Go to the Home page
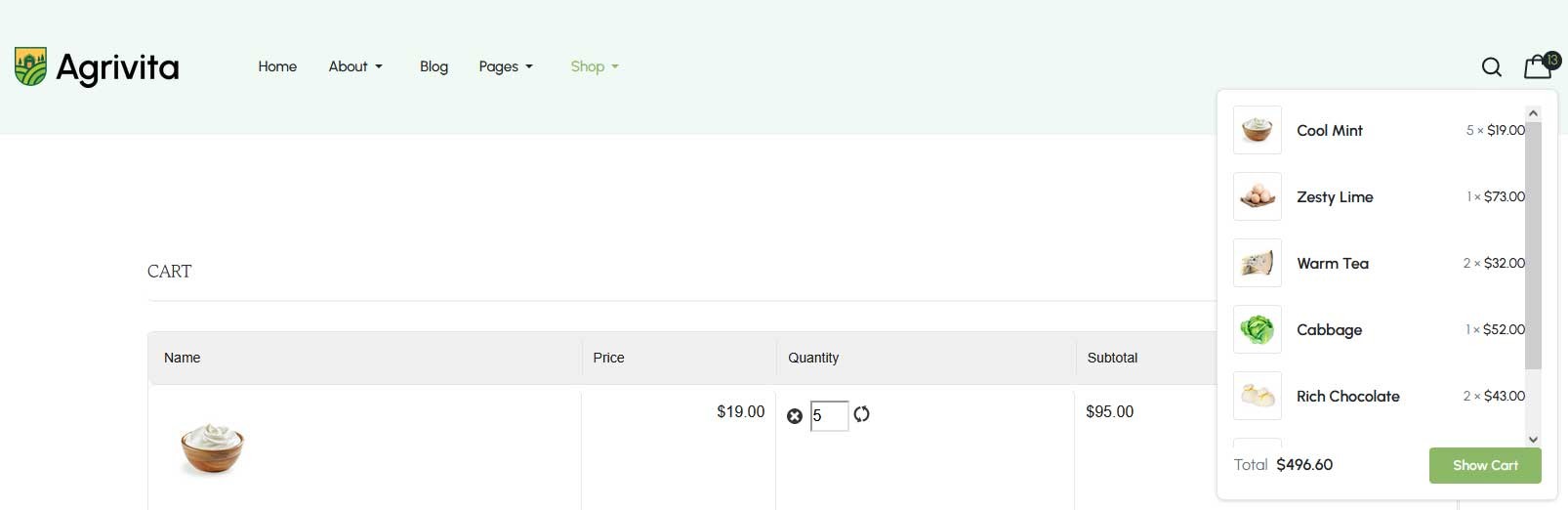Viewport: 1568px width, 510px height. tap(277, 66)
